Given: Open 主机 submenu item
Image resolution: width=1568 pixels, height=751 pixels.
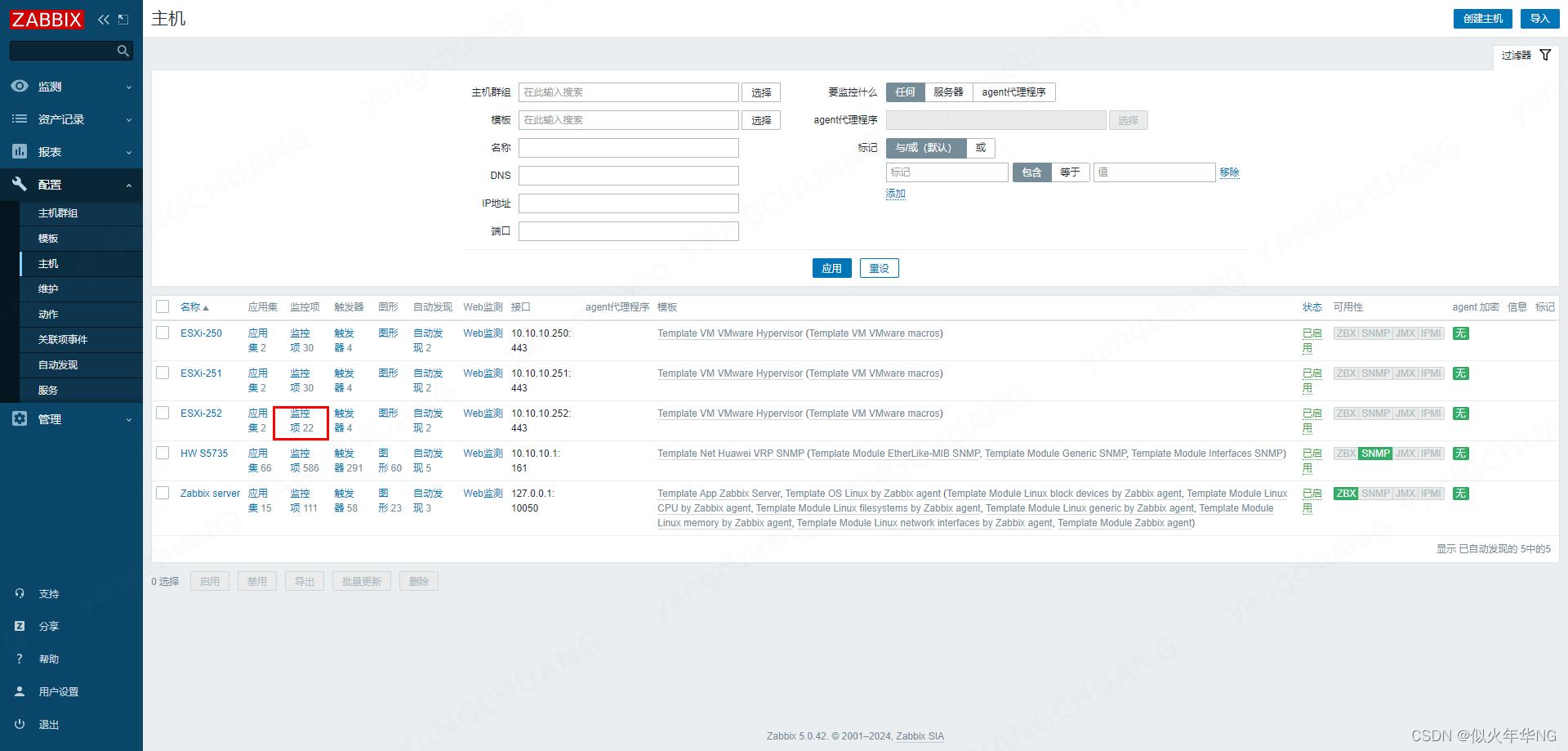Looking at the screenshot, I should 81,264.
